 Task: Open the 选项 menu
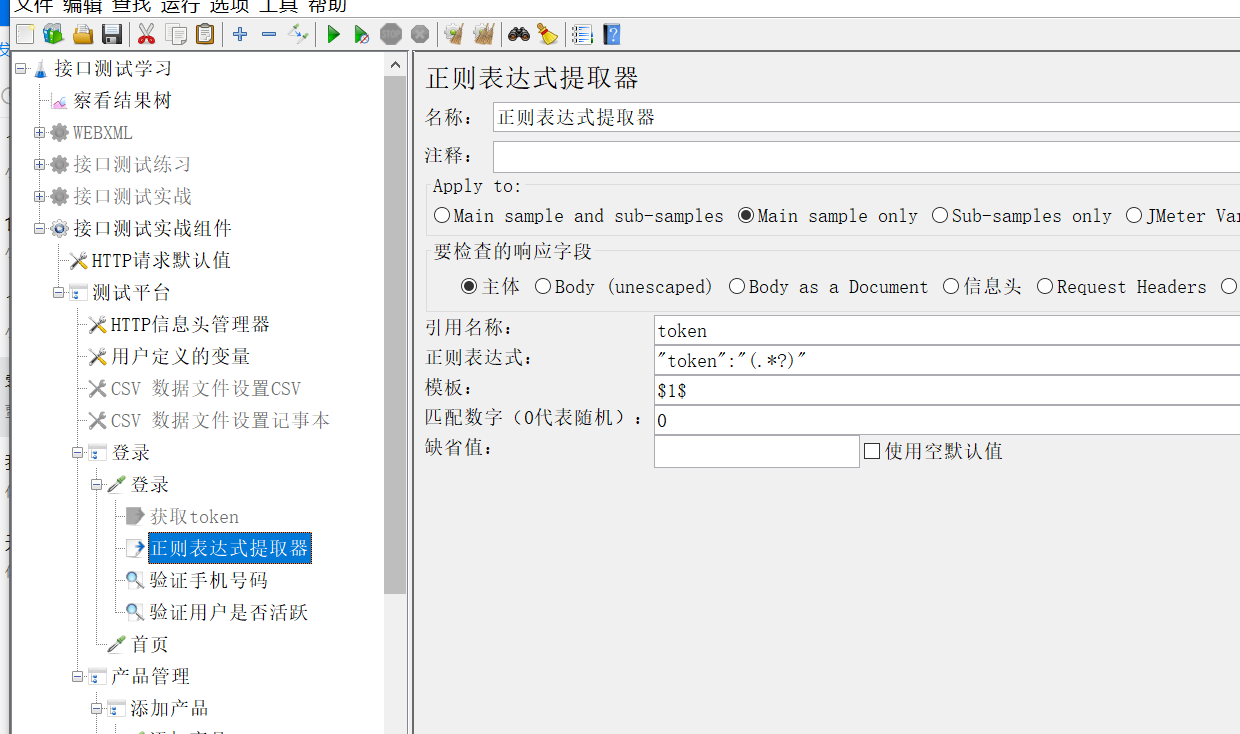[x=228, y=6]
